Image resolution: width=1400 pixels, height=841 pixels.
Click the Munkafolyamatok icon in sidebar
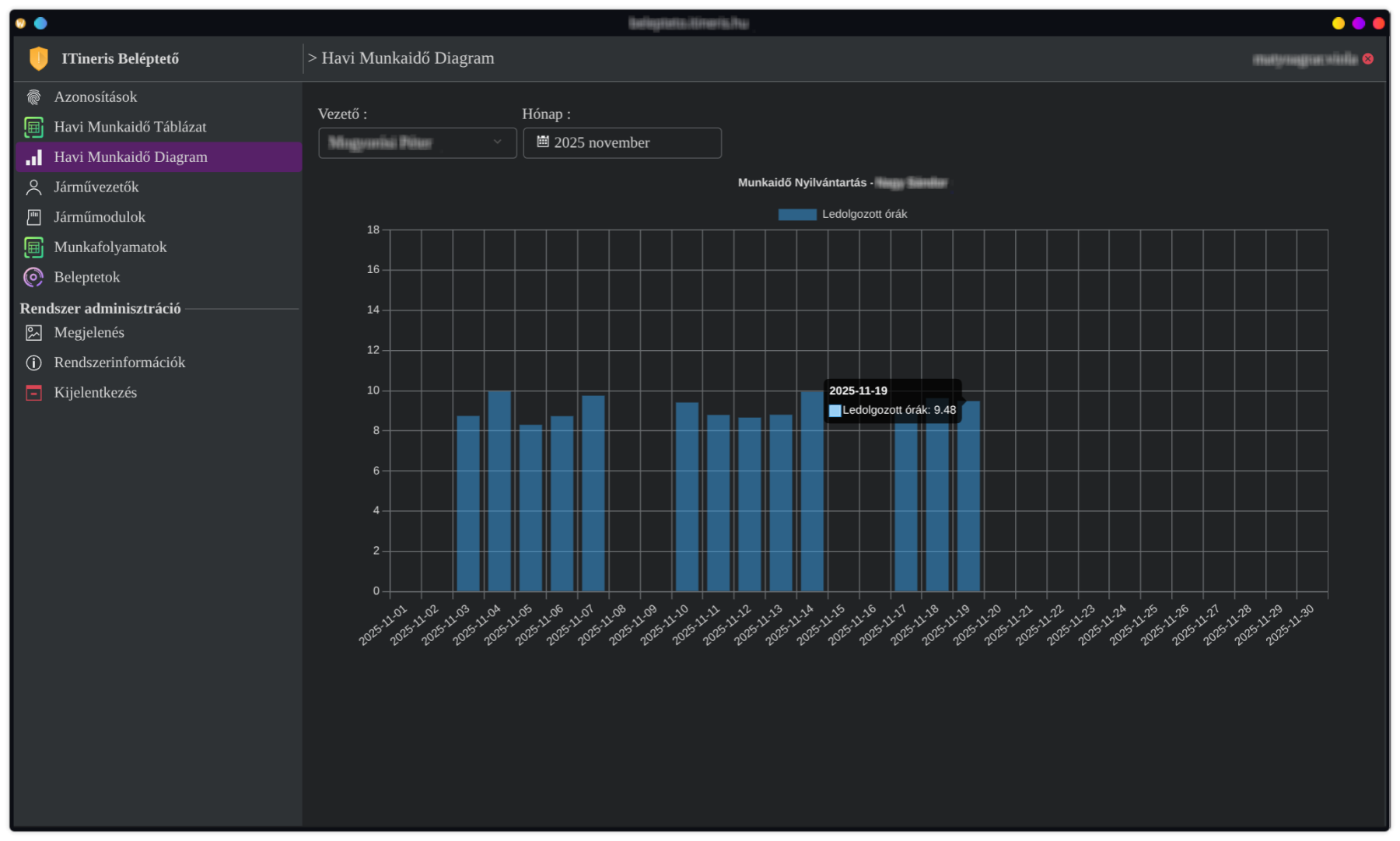click(33, 247)
